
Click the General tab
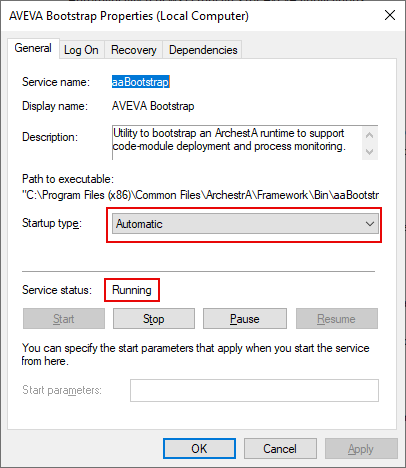point(33,48)
